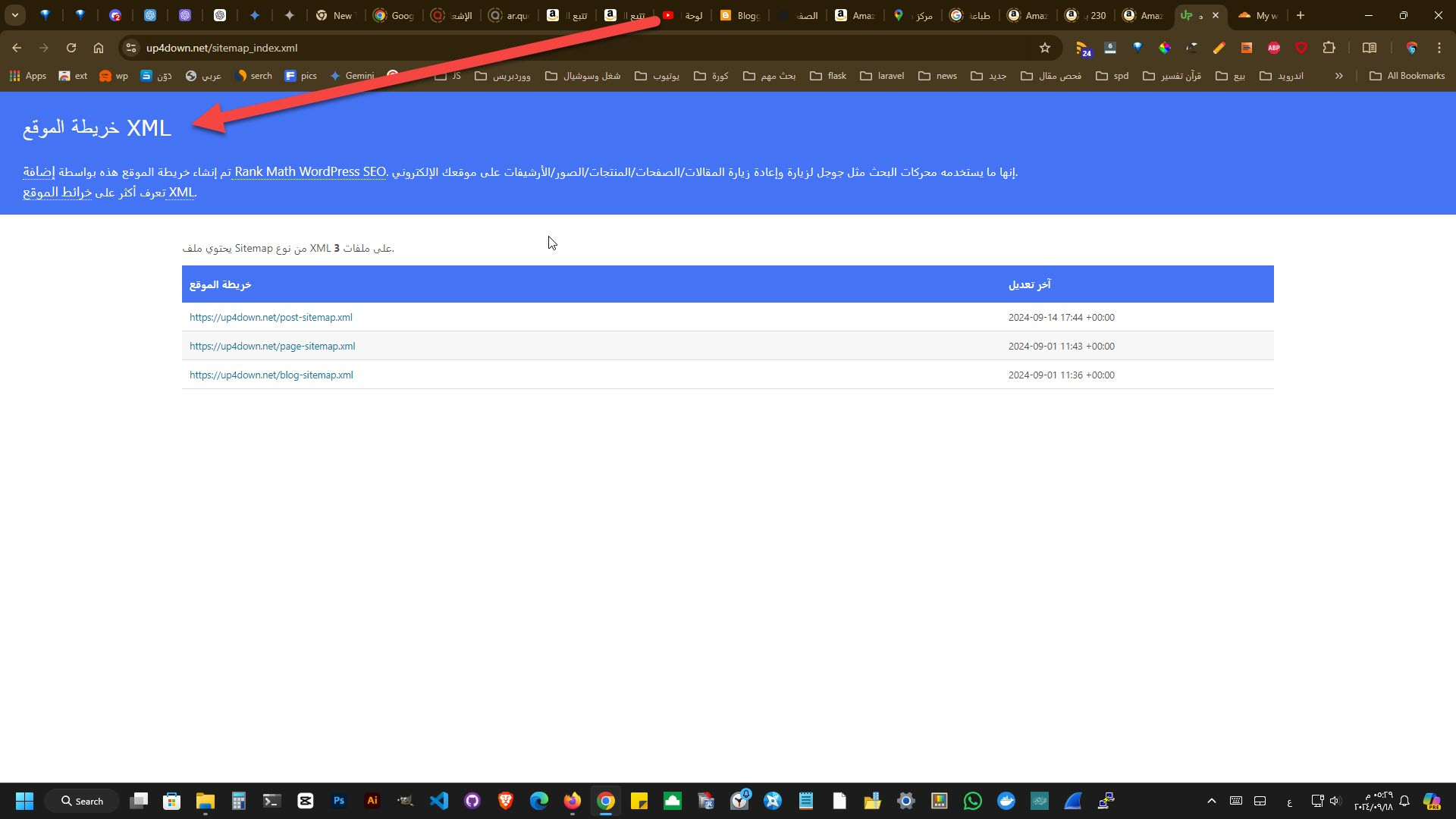Click the bookmark star icon in address bar
This screenshot has height=819, width=1456.
[x=1045, y=48]
